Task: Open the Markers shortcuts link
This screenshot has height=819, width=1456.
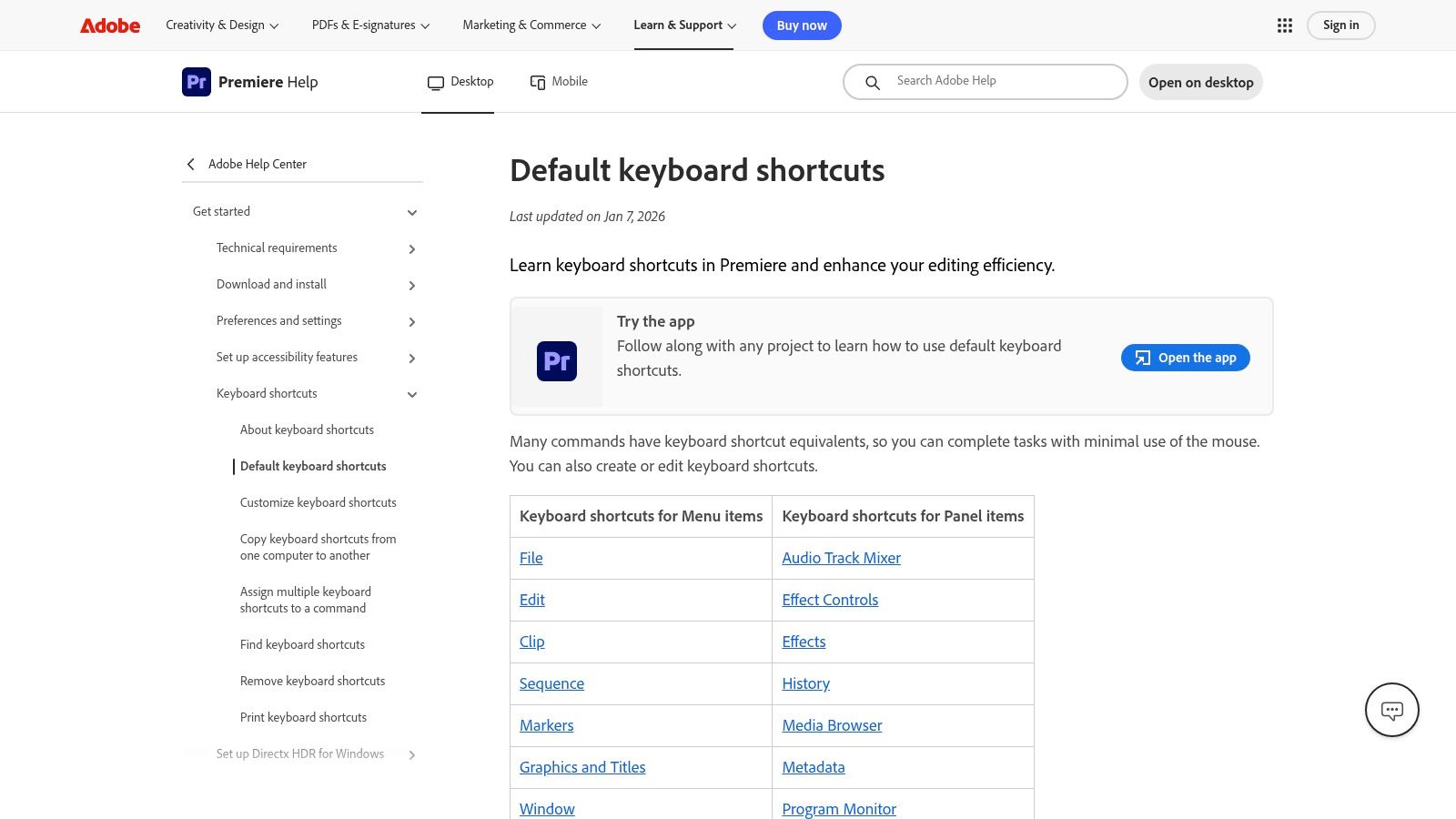Action: tap(547, 725)
